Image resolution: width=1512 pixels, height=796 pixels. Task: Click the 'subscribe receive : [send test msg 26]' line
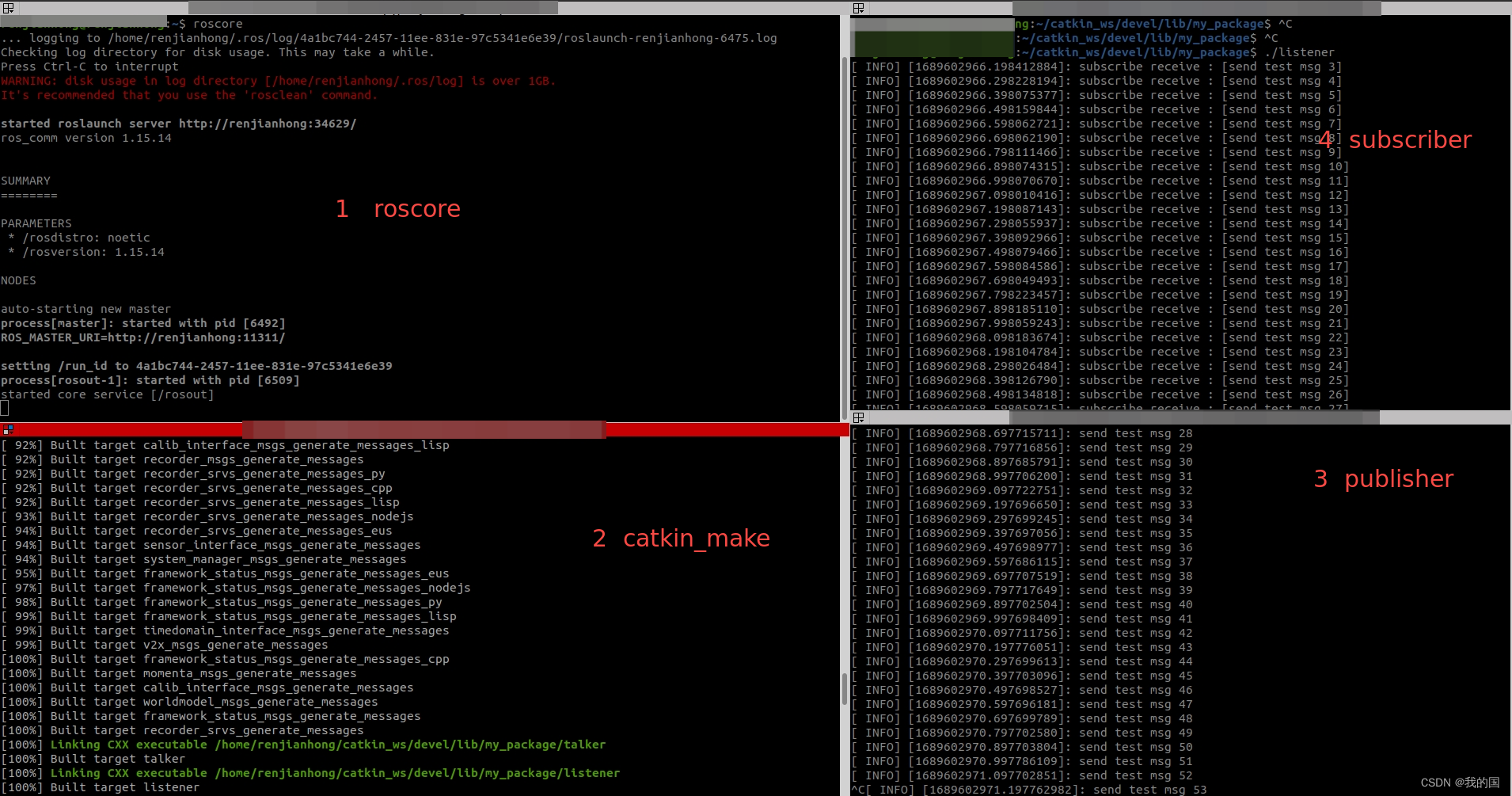(x=1100, y=394)
